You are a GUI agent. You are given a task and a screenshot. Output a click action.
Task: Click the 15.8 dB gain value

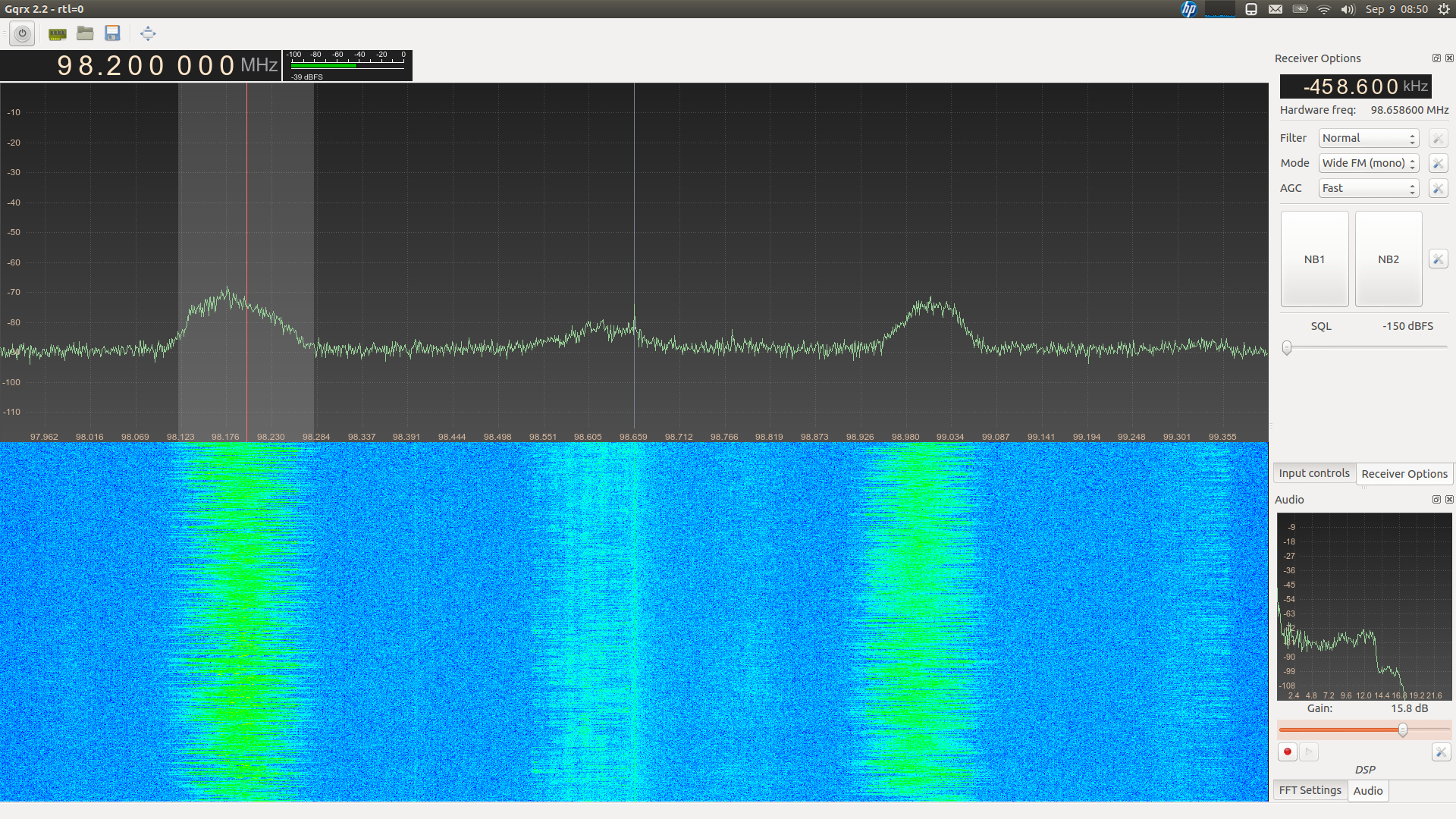[x=1409, y=708]
